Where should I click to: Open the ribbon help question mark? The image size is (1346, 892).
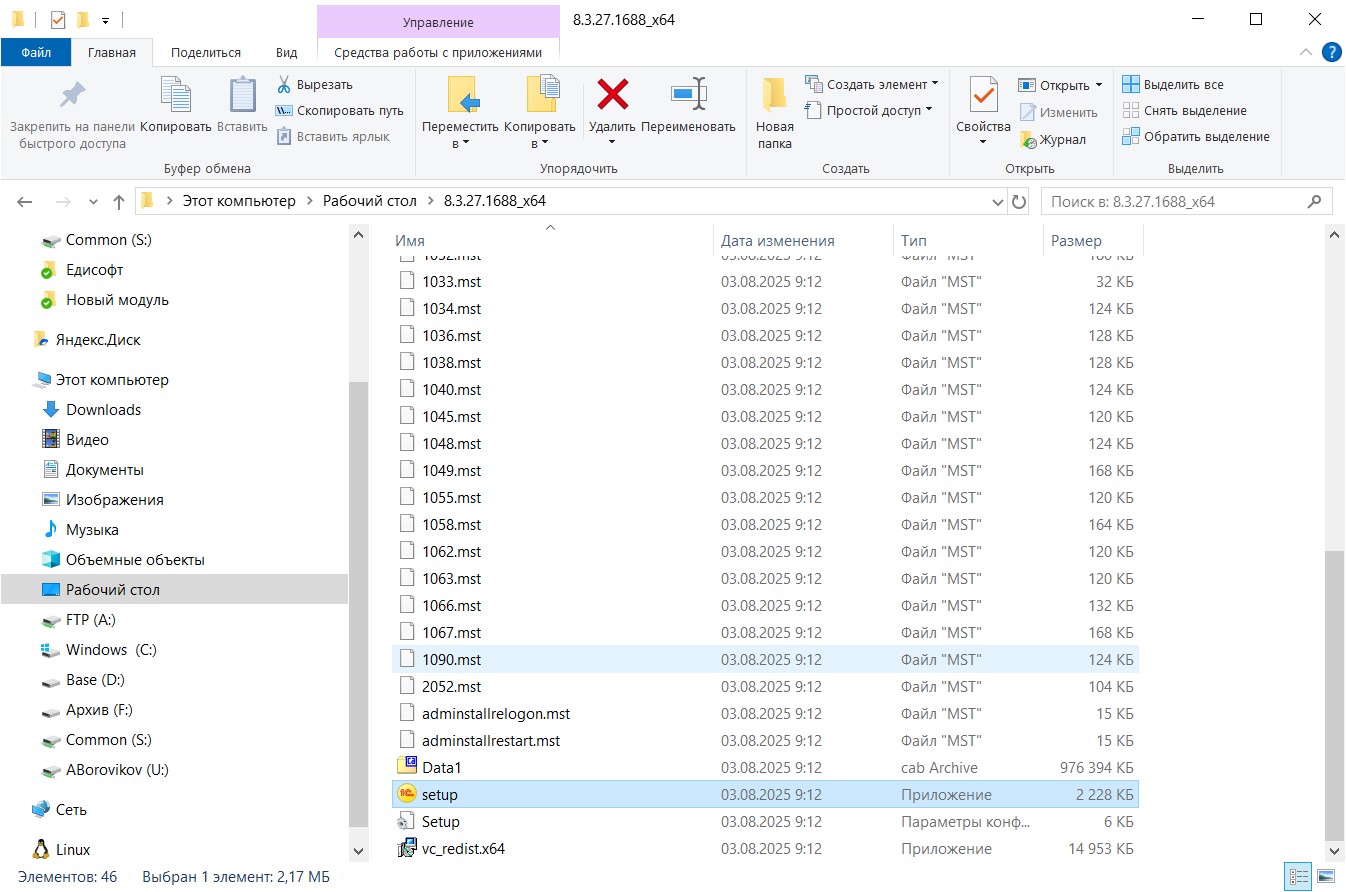(1331, 52)
